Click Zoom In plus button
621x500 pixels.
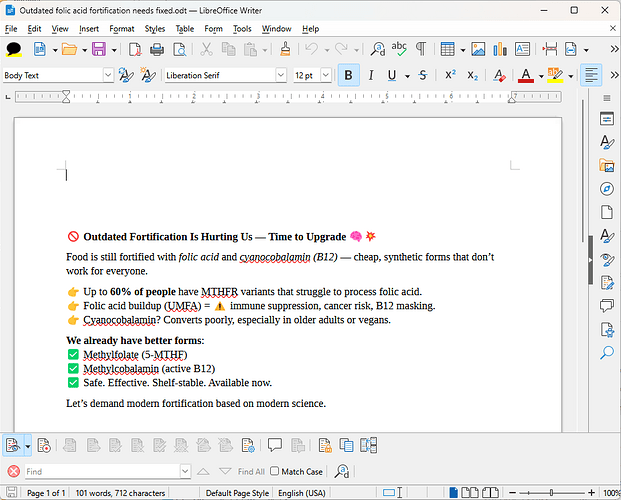point(591,493)
